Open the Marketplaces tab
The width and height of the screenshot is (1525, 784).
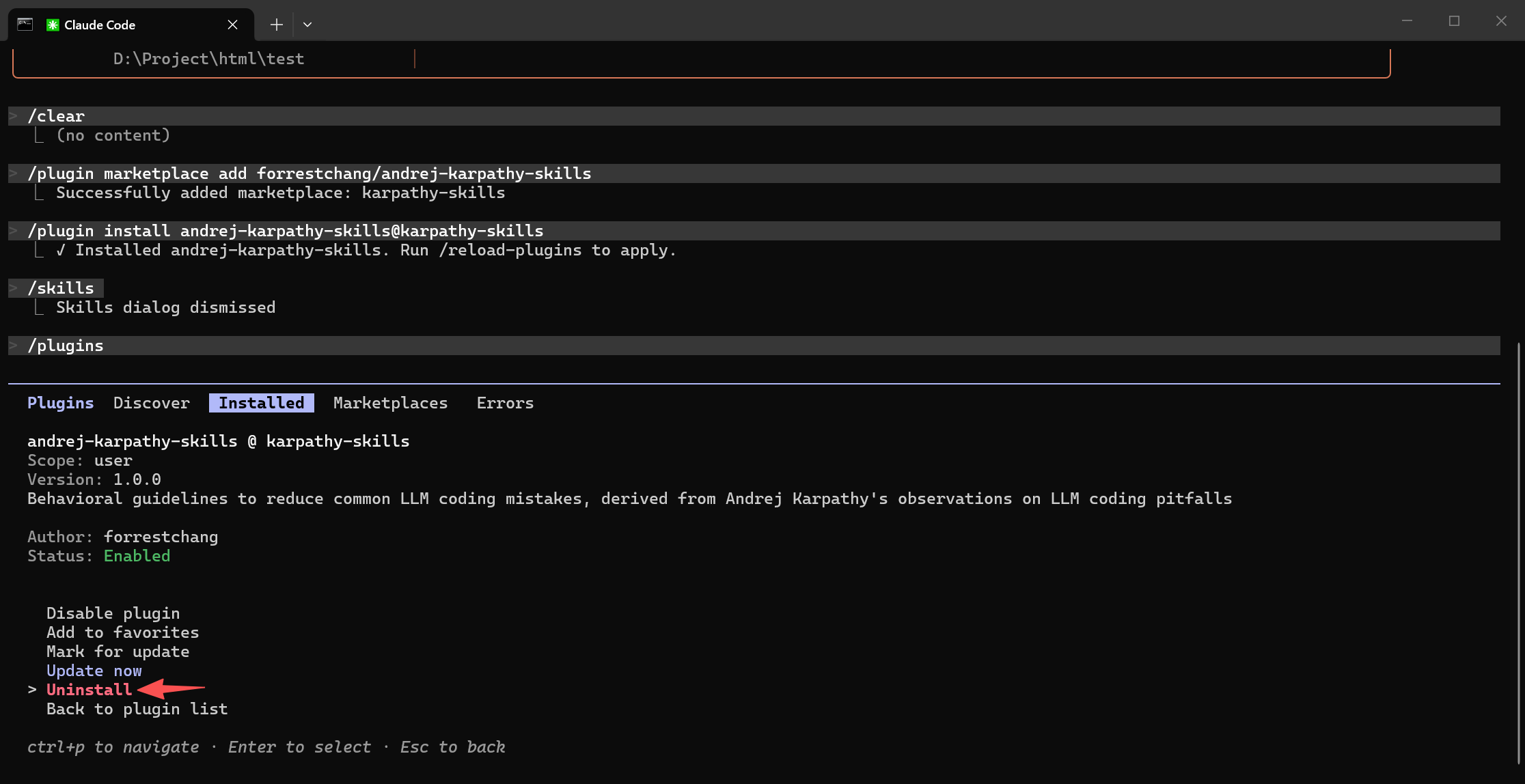[391, 403]
